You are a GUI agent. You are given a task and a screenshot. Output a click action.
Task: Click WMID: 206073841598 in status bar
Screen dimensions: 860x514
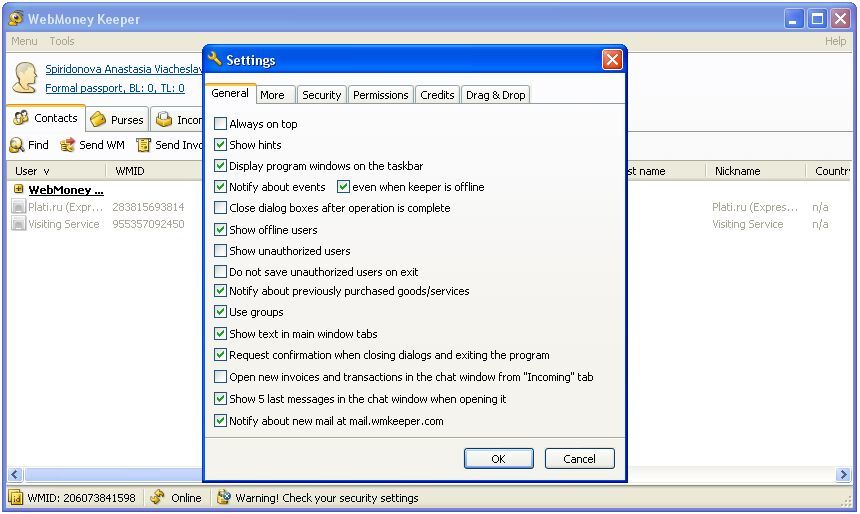click(81, 498)
